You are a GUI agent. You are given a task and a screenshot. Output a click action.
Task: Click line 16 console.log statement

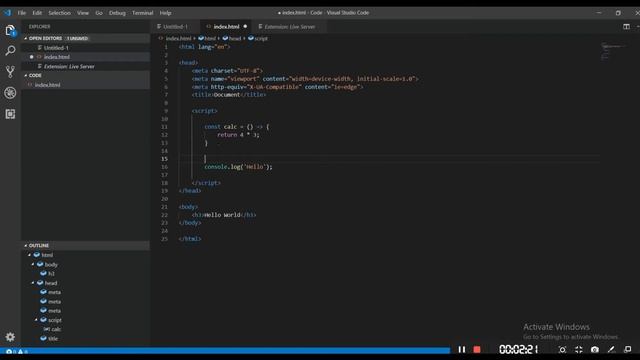[238, 167]
